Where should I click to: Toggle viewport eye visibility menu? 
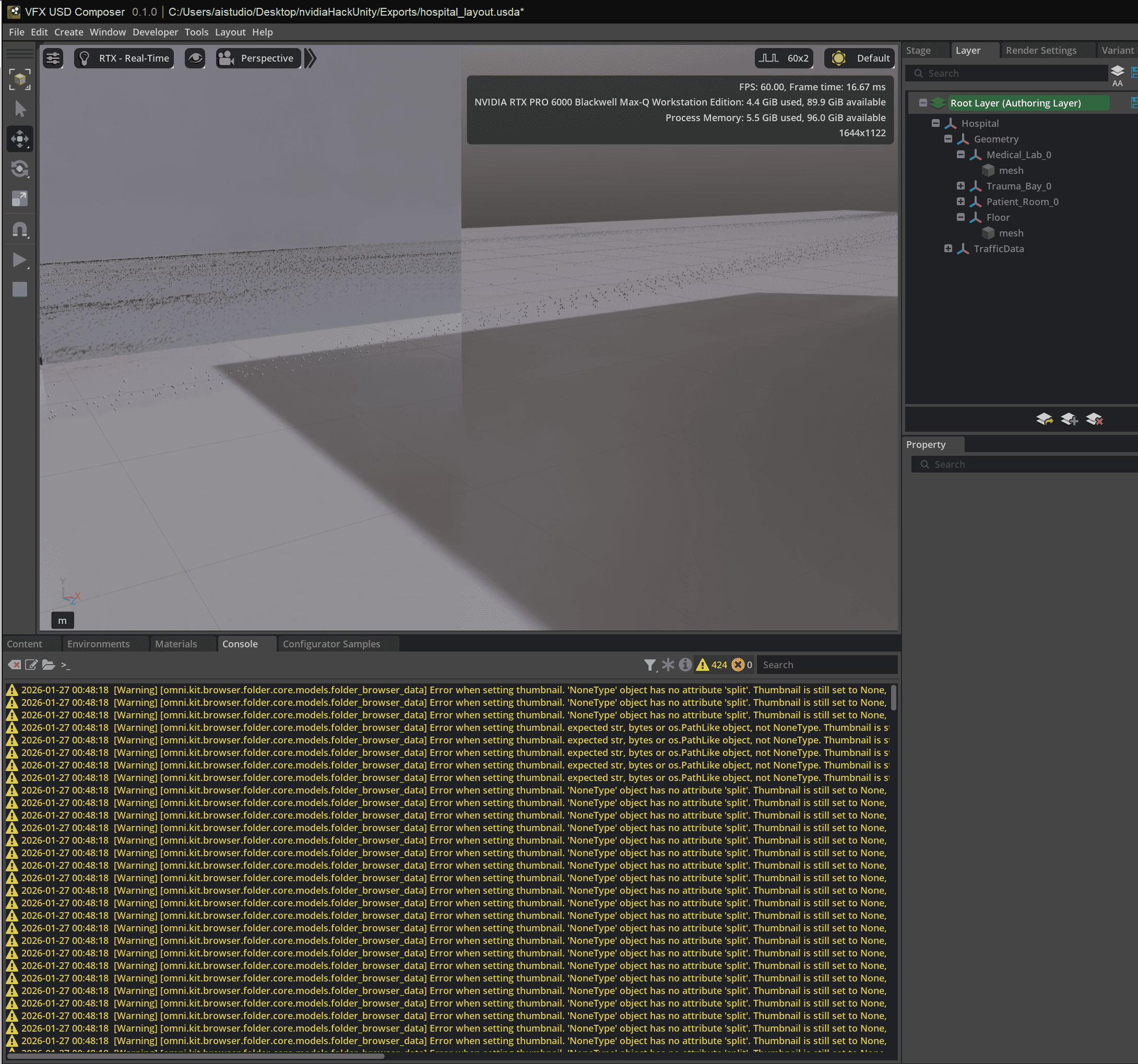tap(195, 58)
